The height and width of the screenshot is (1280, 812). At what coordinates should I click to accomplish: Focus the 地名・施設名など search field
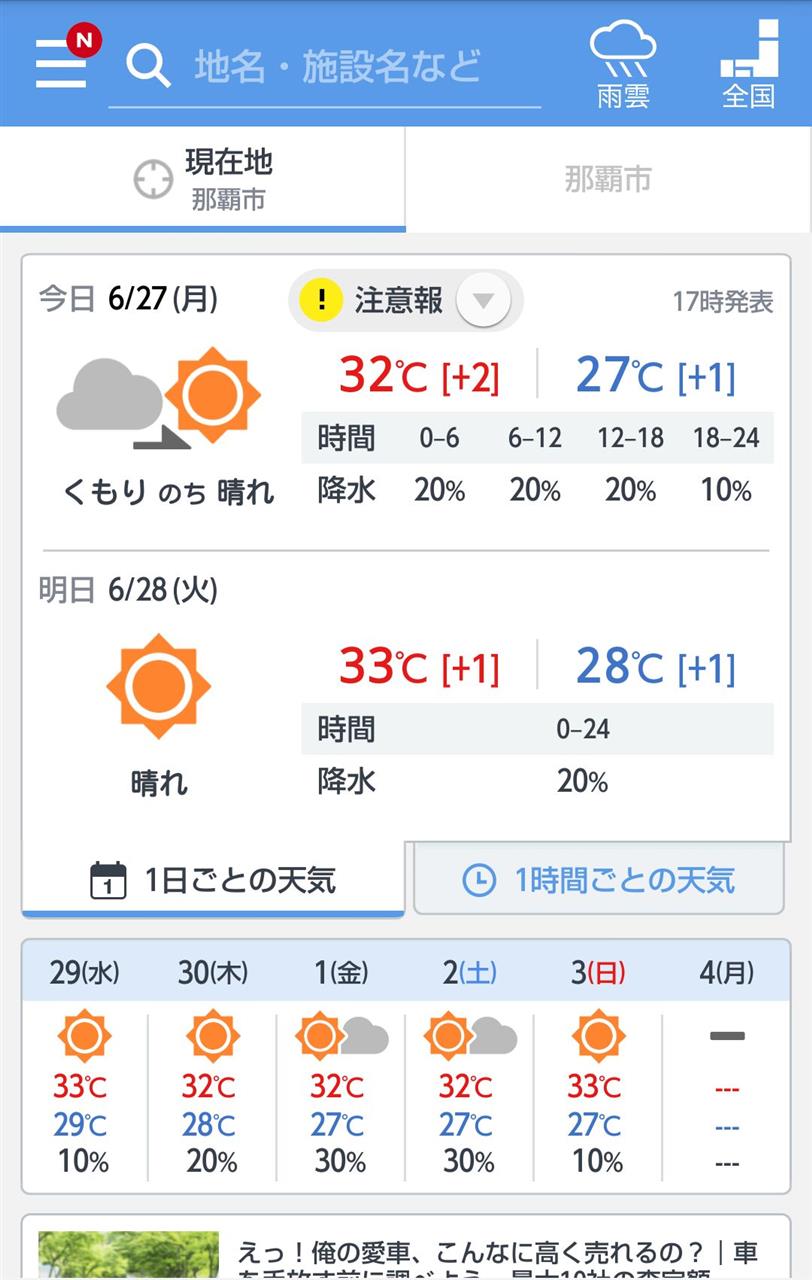click(x=338, y=66)
